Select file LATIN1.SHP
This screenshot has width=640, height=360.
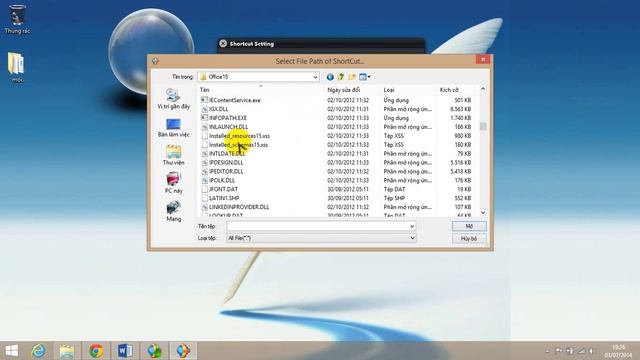[x=224, y=198]
